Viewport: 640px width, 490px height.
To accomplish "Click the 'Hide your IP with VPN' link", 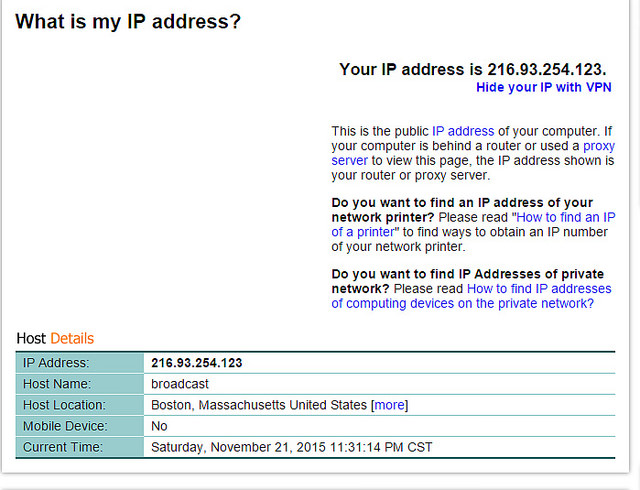I will [544, 88].
